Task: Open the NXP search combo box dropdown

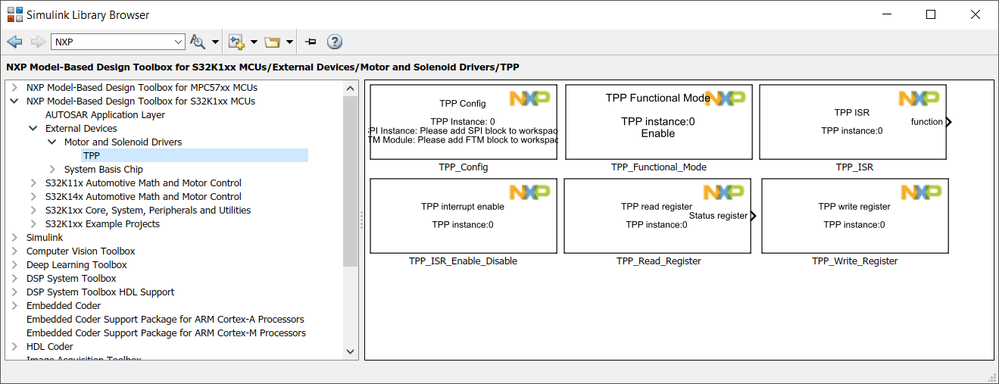Action: [178, 42]
